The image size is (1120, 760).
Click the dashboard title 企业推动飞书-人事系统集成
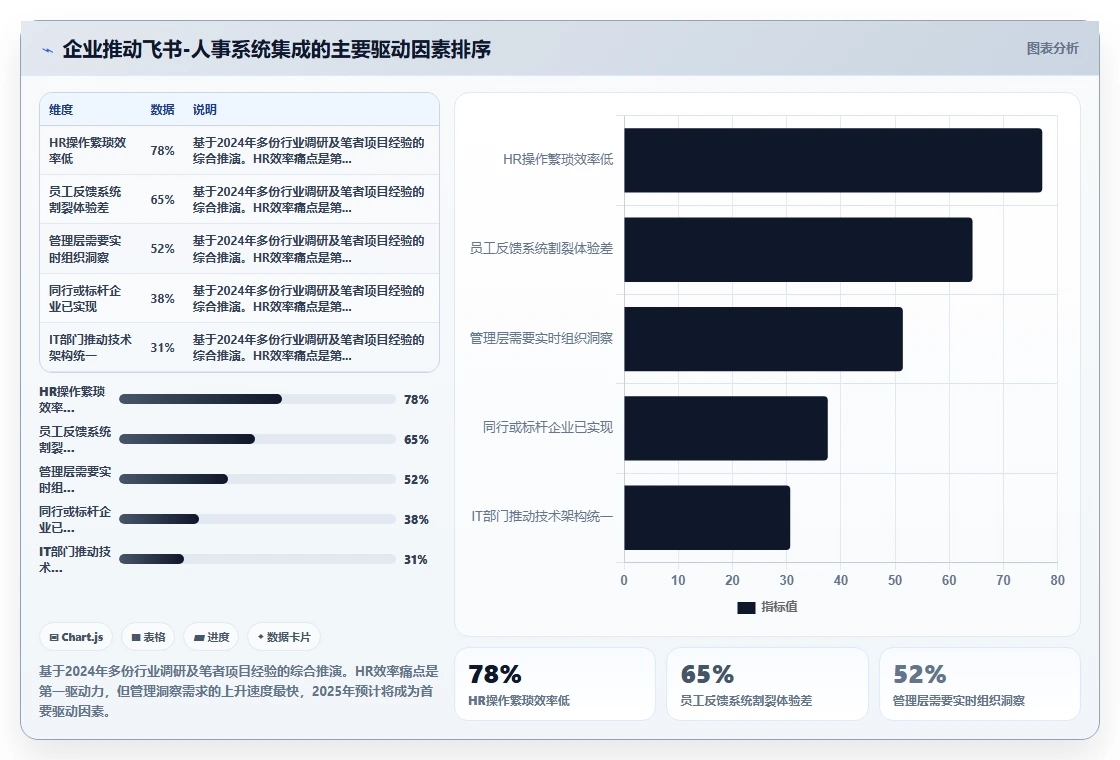tap(276, 49)
